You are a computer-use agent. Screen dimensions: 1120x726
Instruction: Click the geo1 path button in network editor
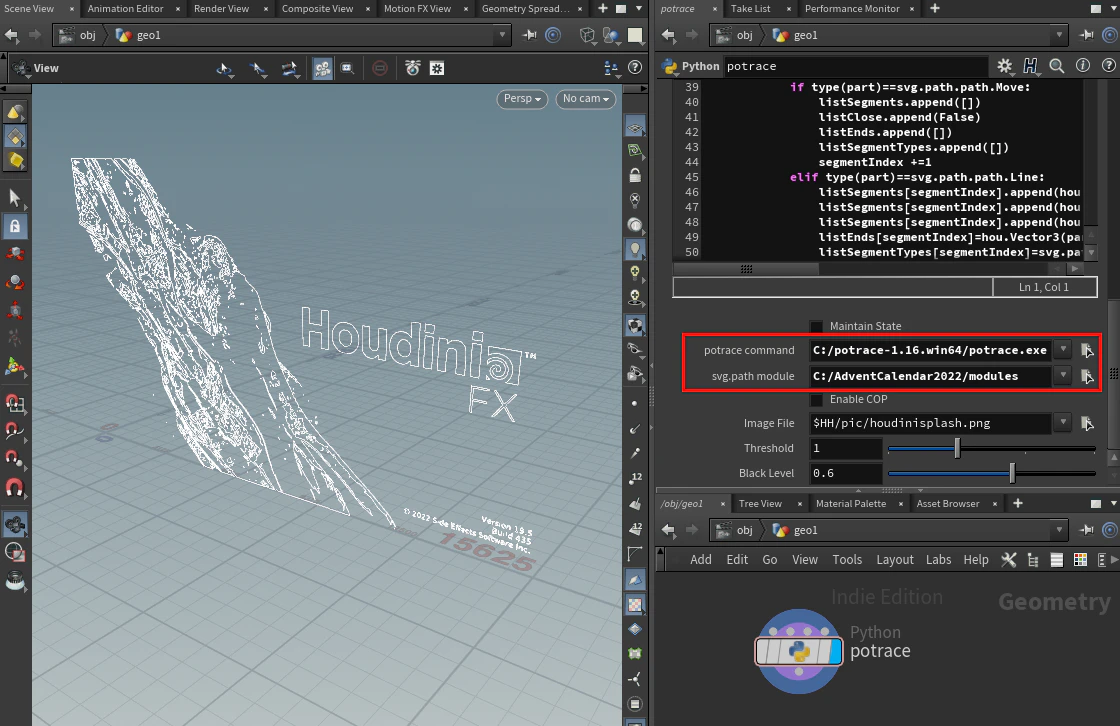coord(798,530)
